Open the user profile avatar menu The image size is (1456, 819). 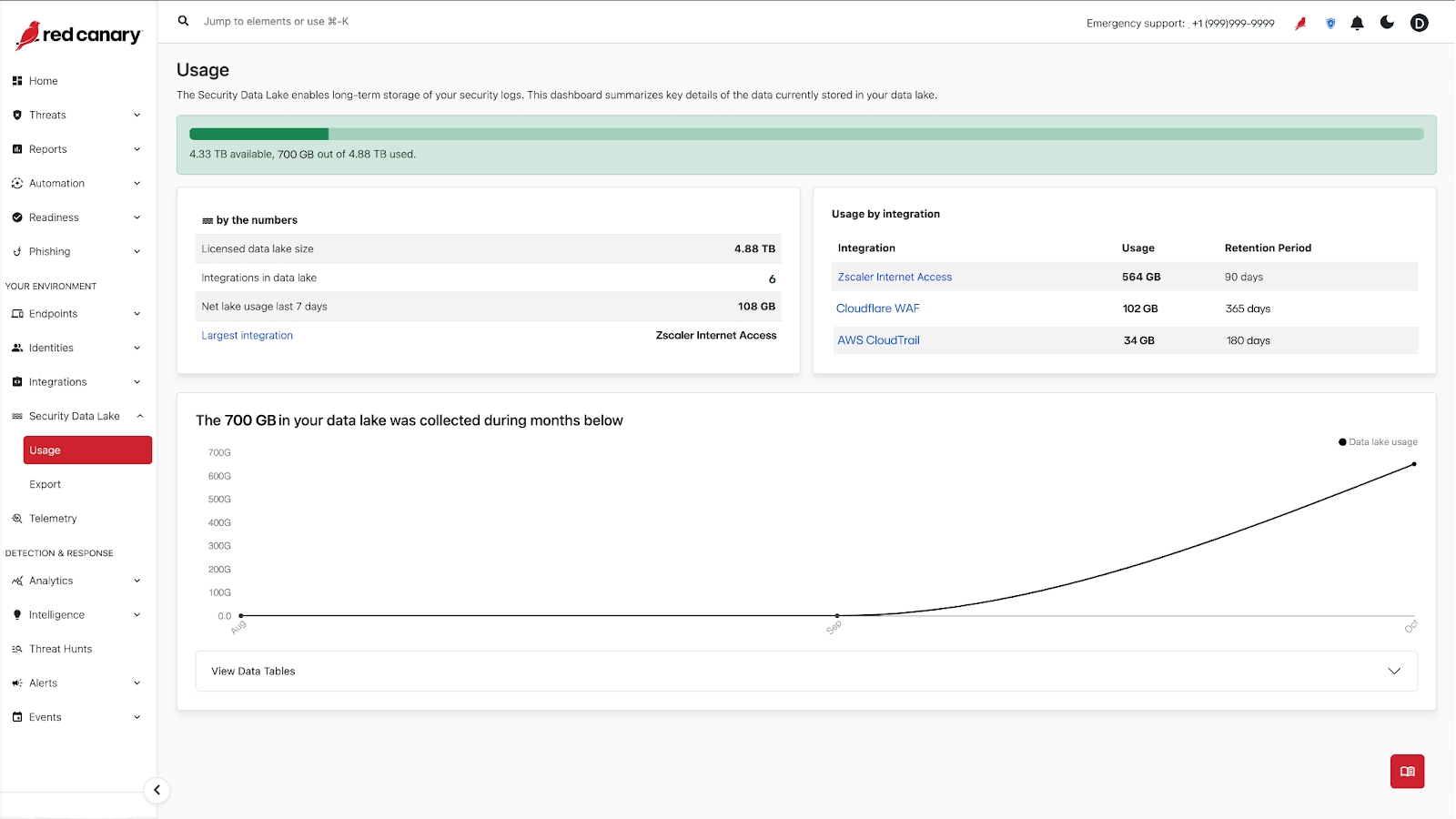click(x=1419, y=24)
